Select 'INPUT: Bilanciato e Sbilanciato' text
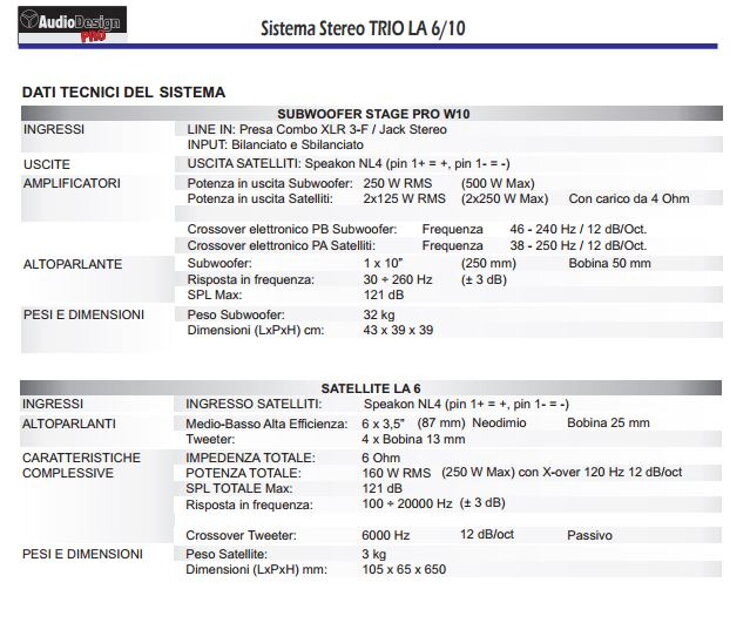 click(275, 145)
